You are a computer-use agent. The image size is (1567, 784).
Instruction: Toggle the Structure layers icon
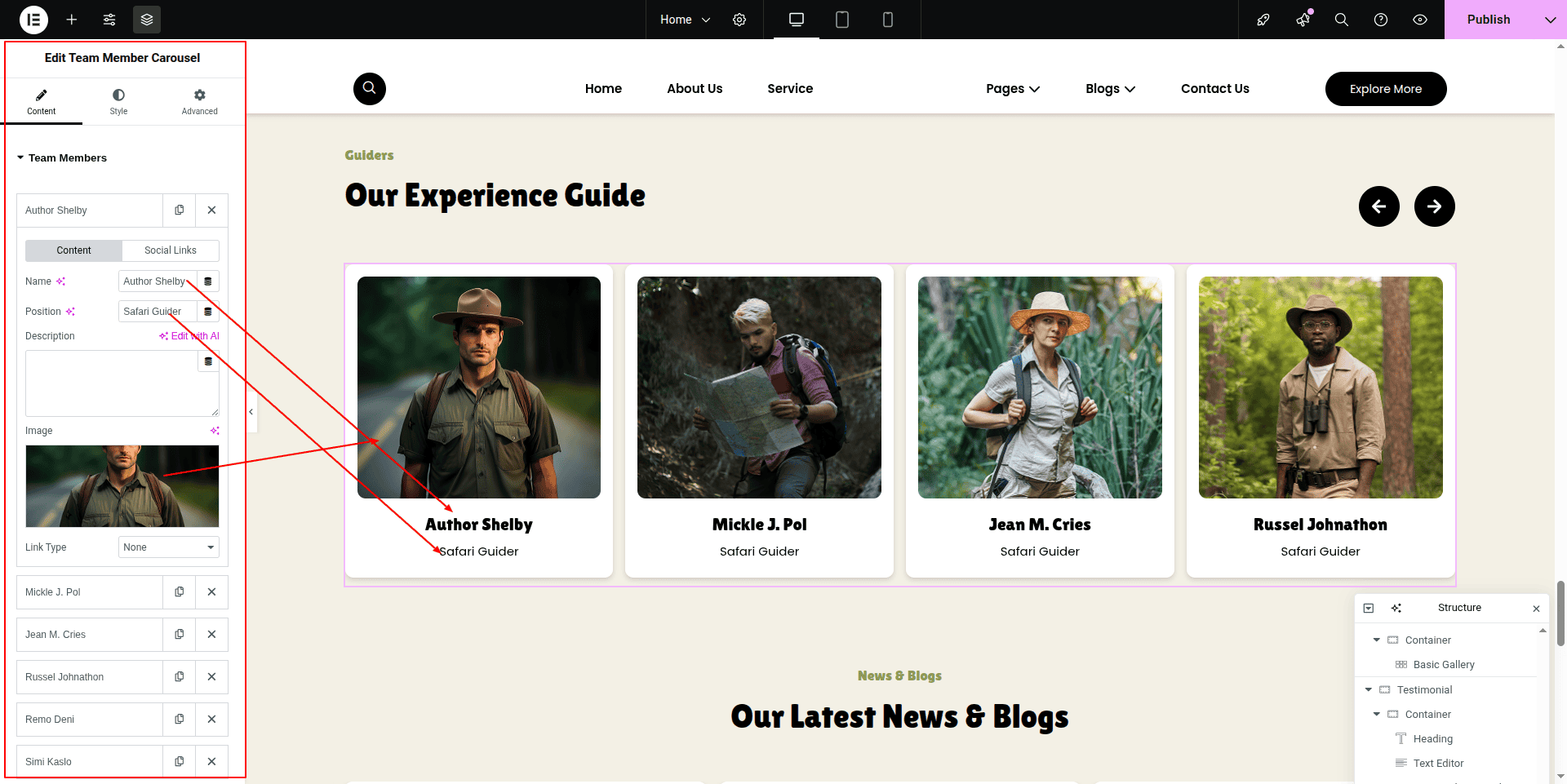coord(147,20)
